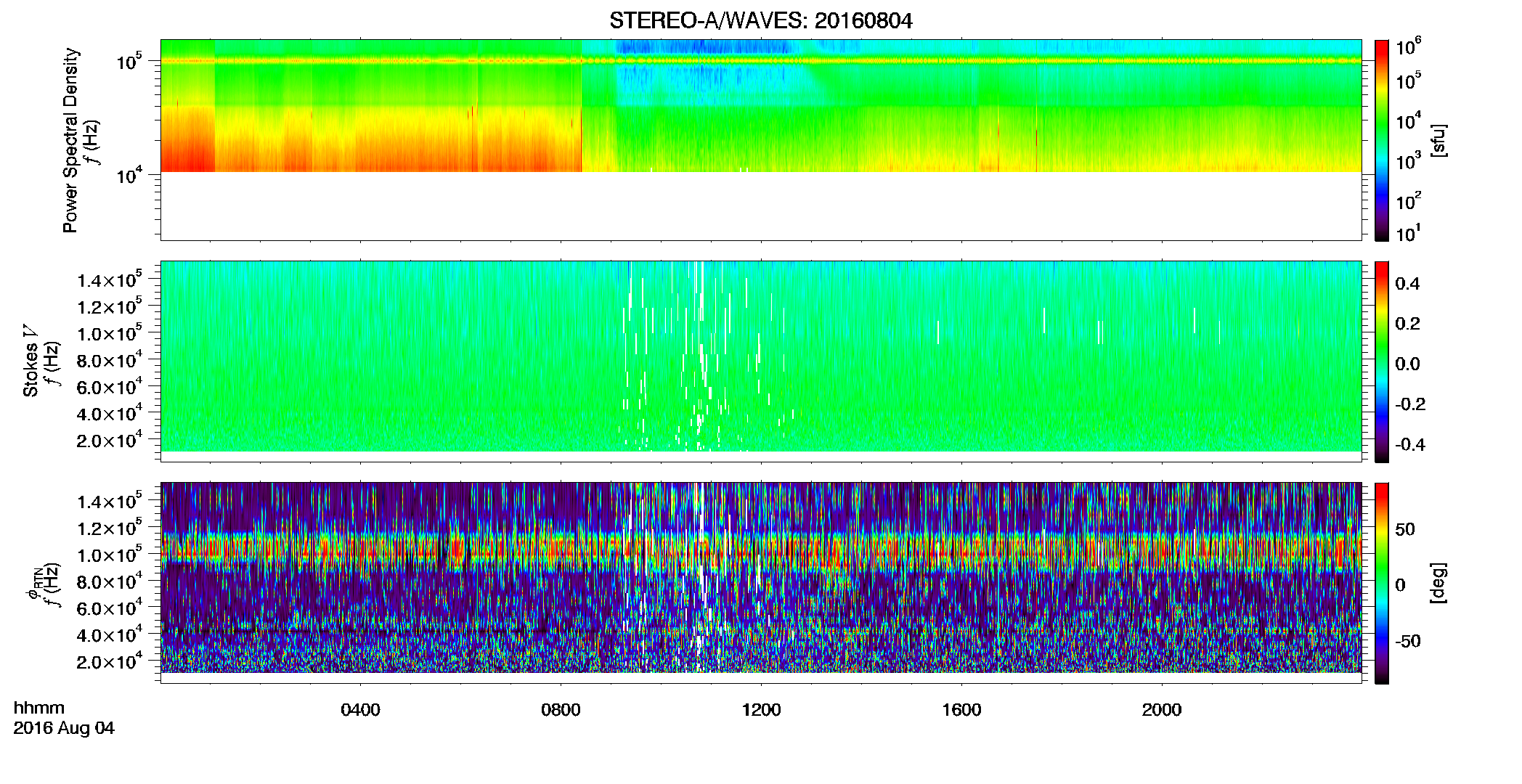Screen dimensions: 1522x784
Task: Click the 10^5 tick on the top panel frequency axis
Action: tap(129, 62)
